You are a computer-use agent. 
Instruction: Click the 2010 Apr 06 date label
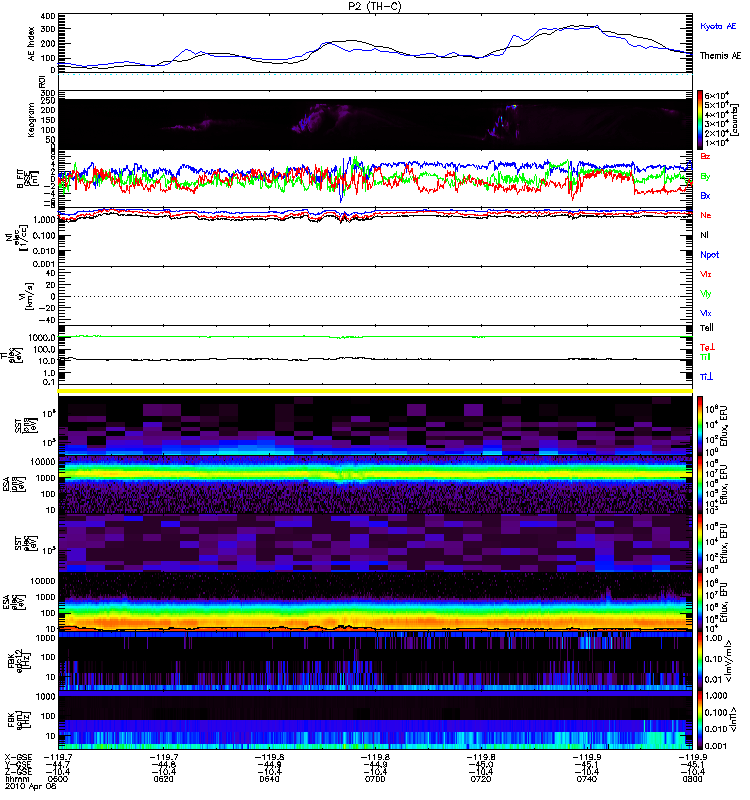pos(30,786)
